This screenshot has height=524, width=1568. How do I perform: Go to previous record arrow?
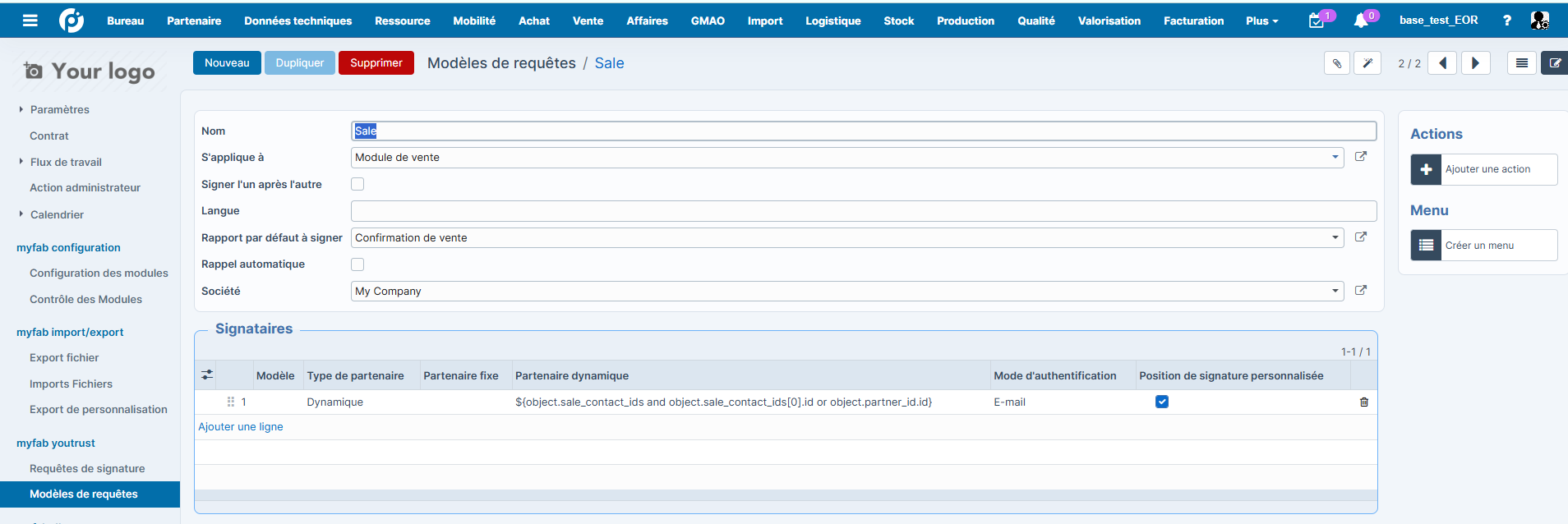[1442, 63]
